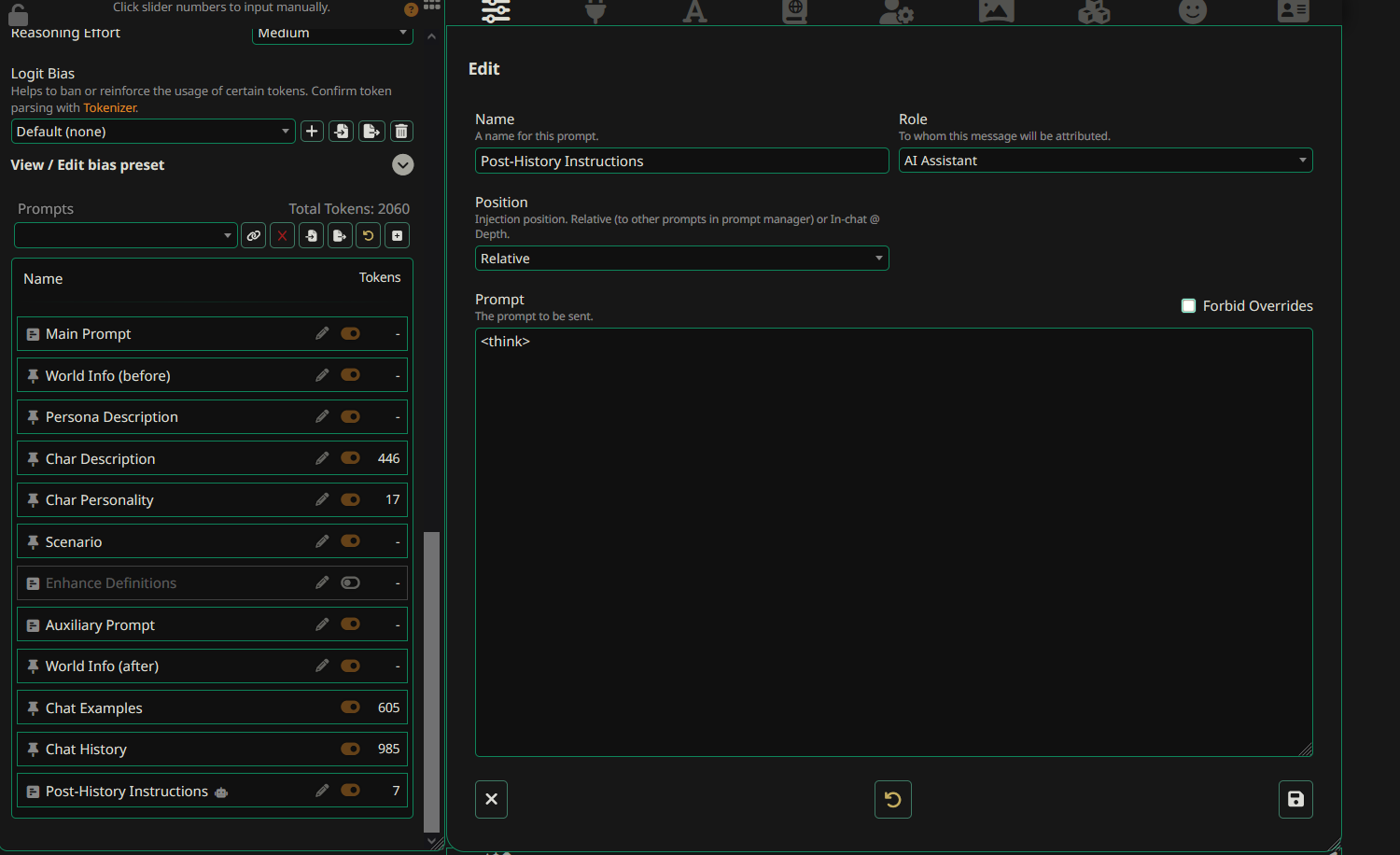The image size is (1400, 855).
Task: Open the Role dropdown showing AI Assistant
Action: [1105, 161]
